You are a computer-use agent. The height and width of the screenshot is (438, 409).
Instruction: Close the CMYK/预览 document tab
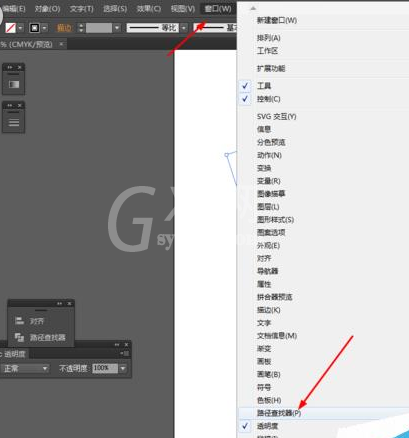point(61,44)
